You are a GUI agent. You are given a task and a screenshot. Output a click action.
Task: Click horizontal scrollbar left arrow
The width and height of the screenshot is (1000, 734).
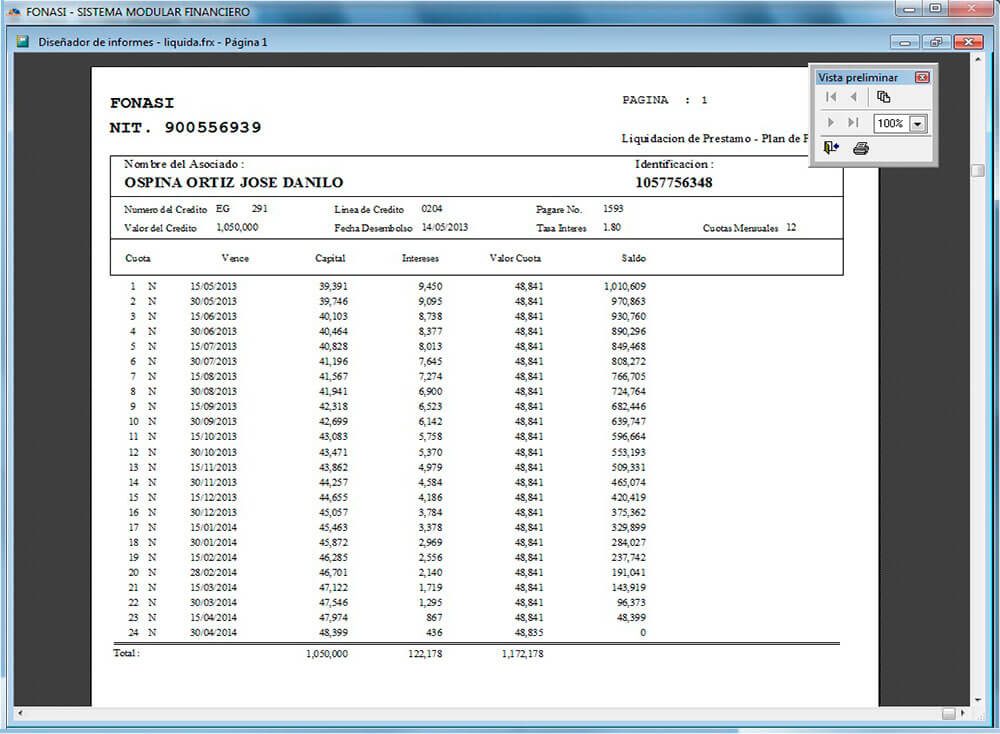[22, 713]
